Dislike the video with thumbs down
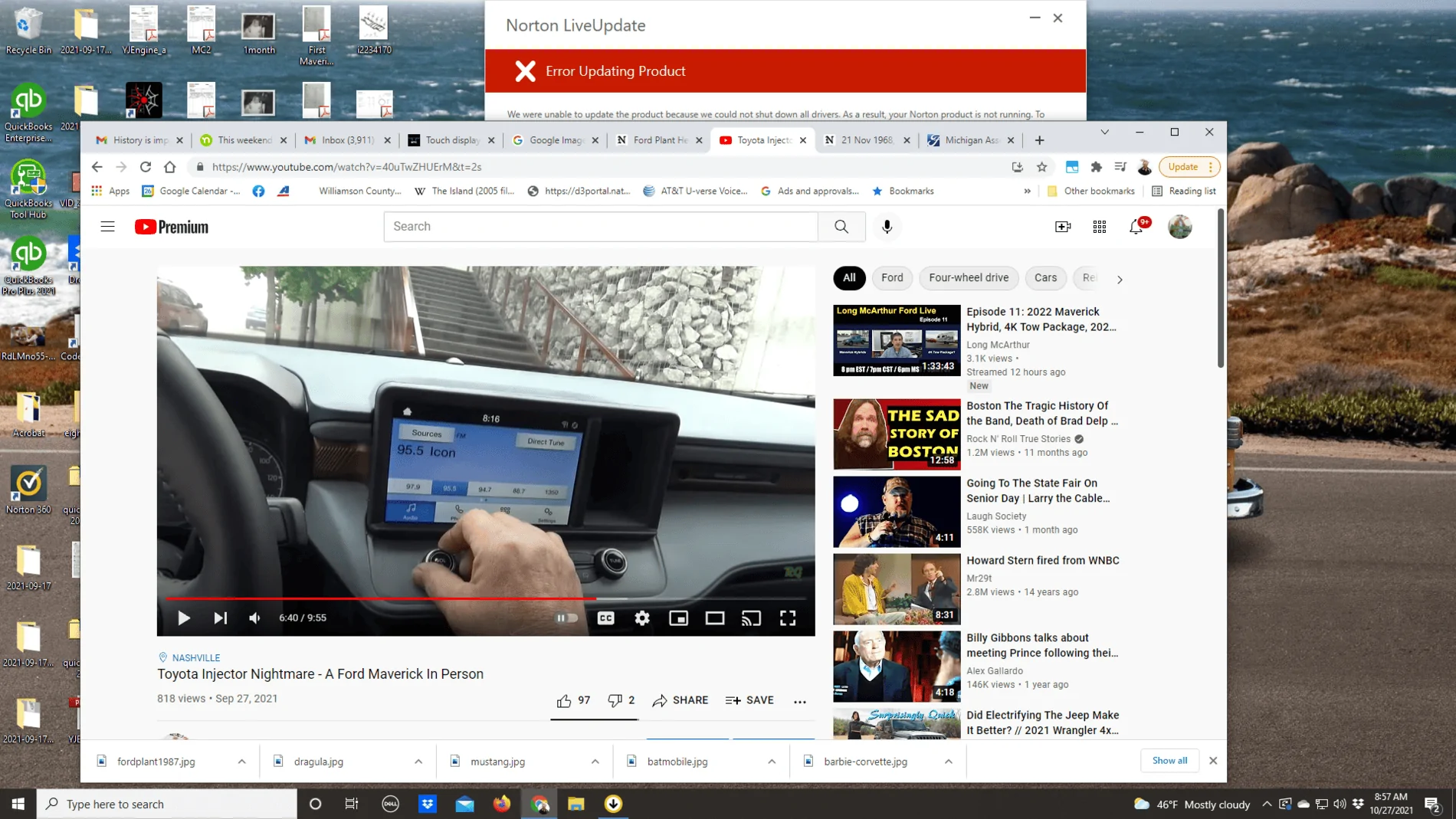Image resolution: width=1456 pixels, height=819 pixels. [621, 700]
